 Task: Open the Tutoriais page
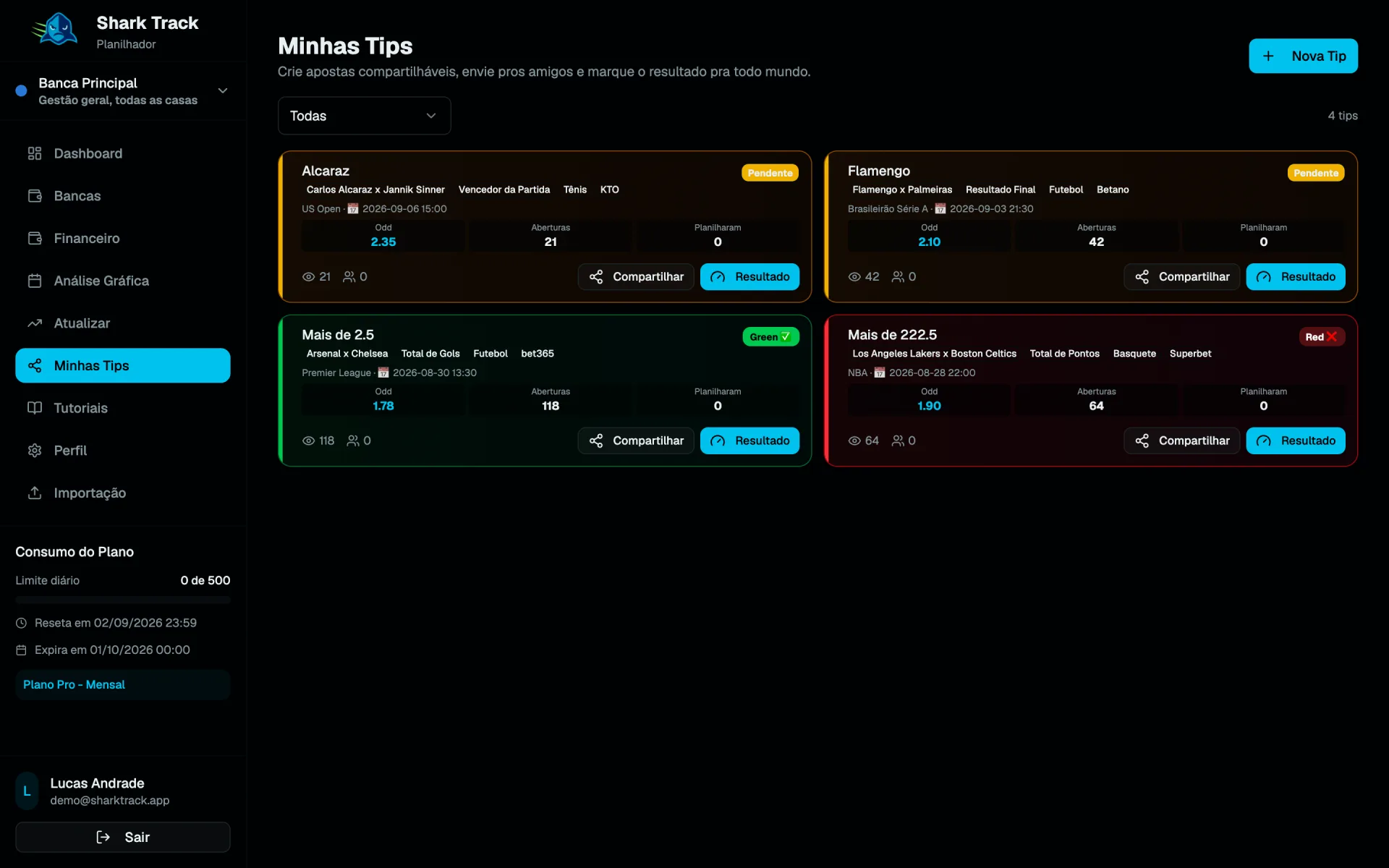122,408
